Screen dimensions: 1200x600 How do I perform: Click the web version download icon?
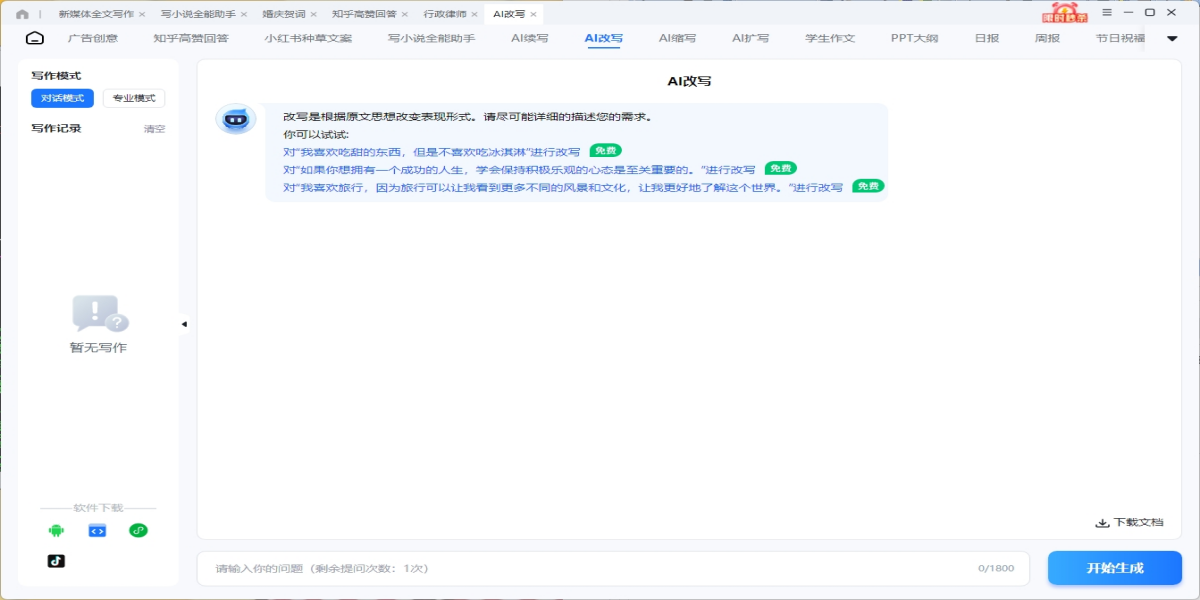[x=97, y=530]
